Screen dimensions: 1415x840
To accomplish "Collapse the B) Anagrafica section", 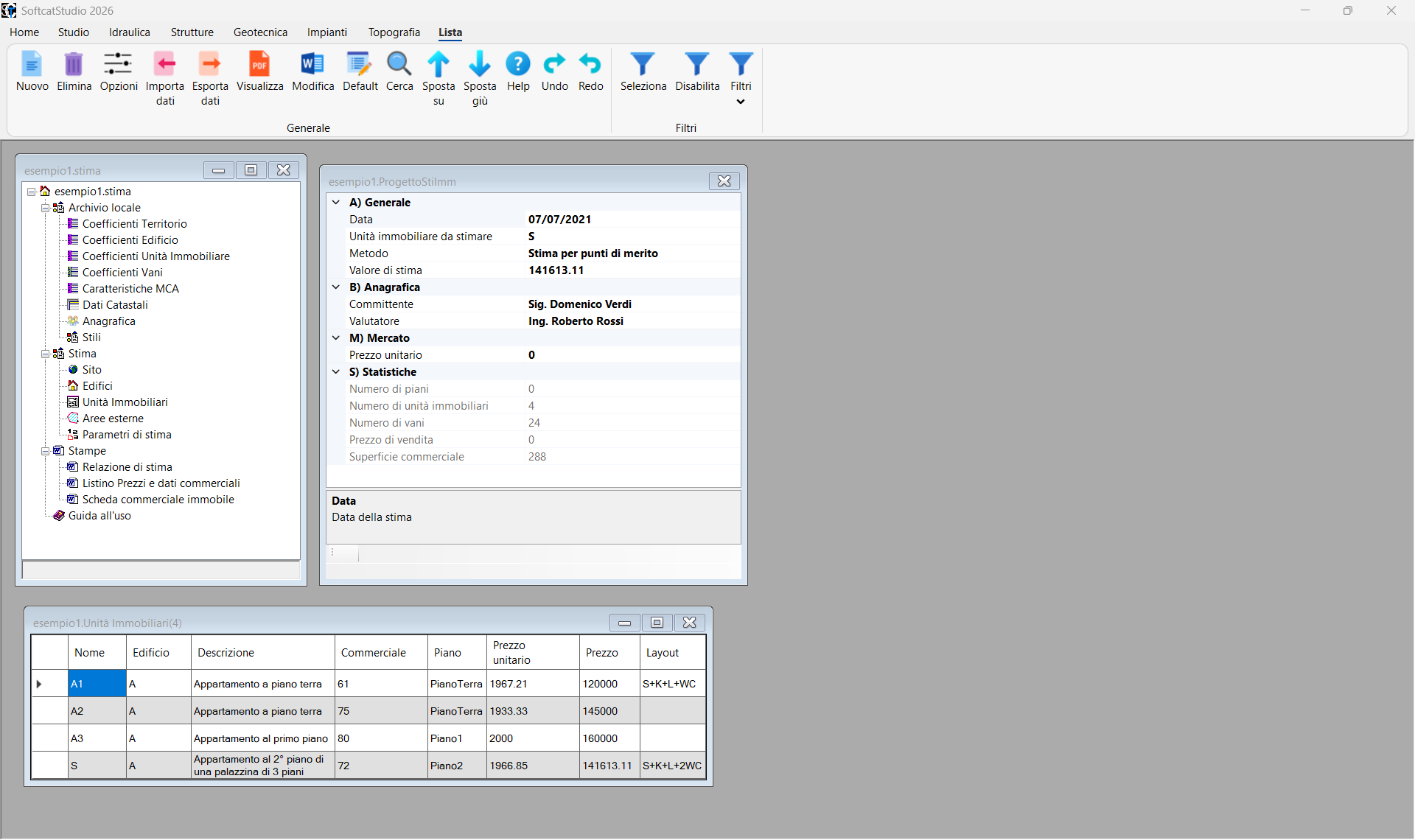I will click(x=336, y=287).
